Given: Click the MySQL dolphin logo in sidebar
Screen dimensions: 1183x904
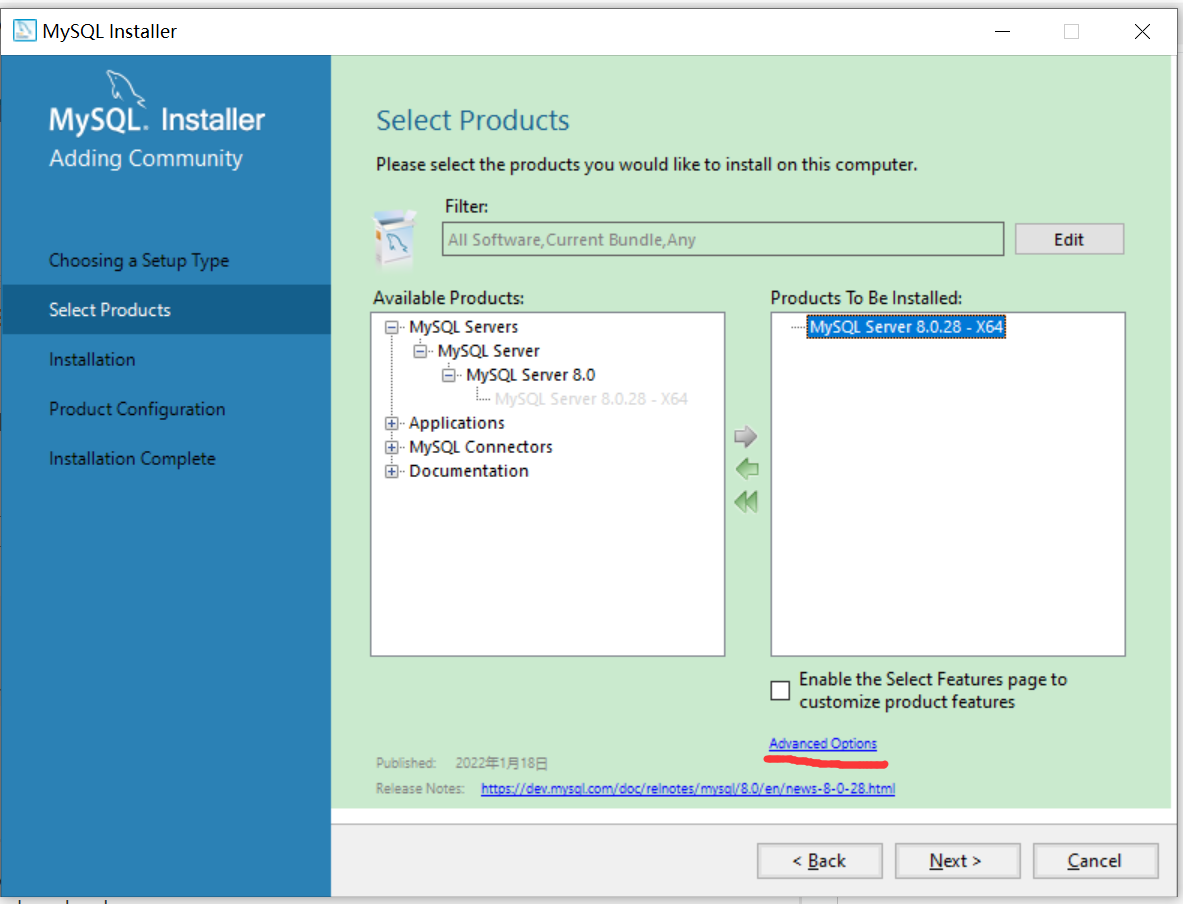Looking at the screenshot, I should 125,88.
